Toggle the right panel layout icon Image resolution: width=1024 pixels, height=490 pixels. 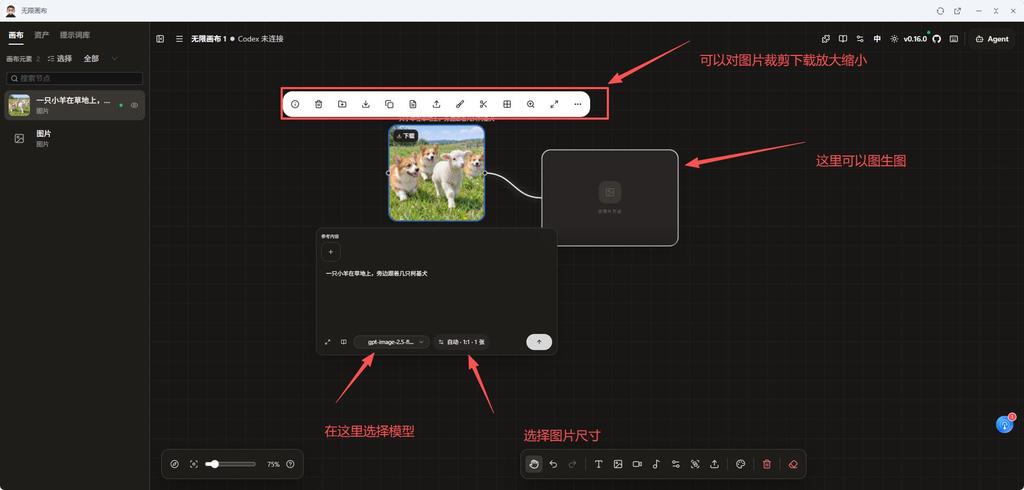(954, 39)
